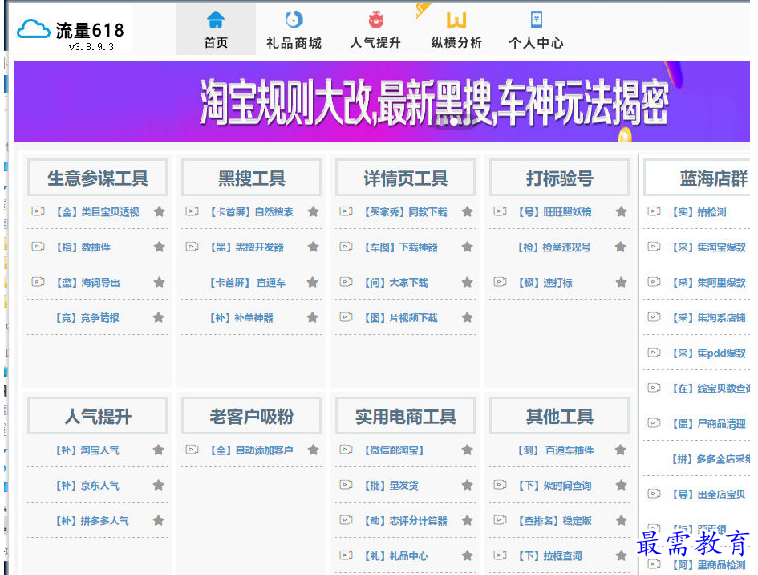Image resolution: width=758 pixels, height=575 pixels.
Task: Play tutorial video for 【车图】下载神器
Action: click(x=346, y=247)
